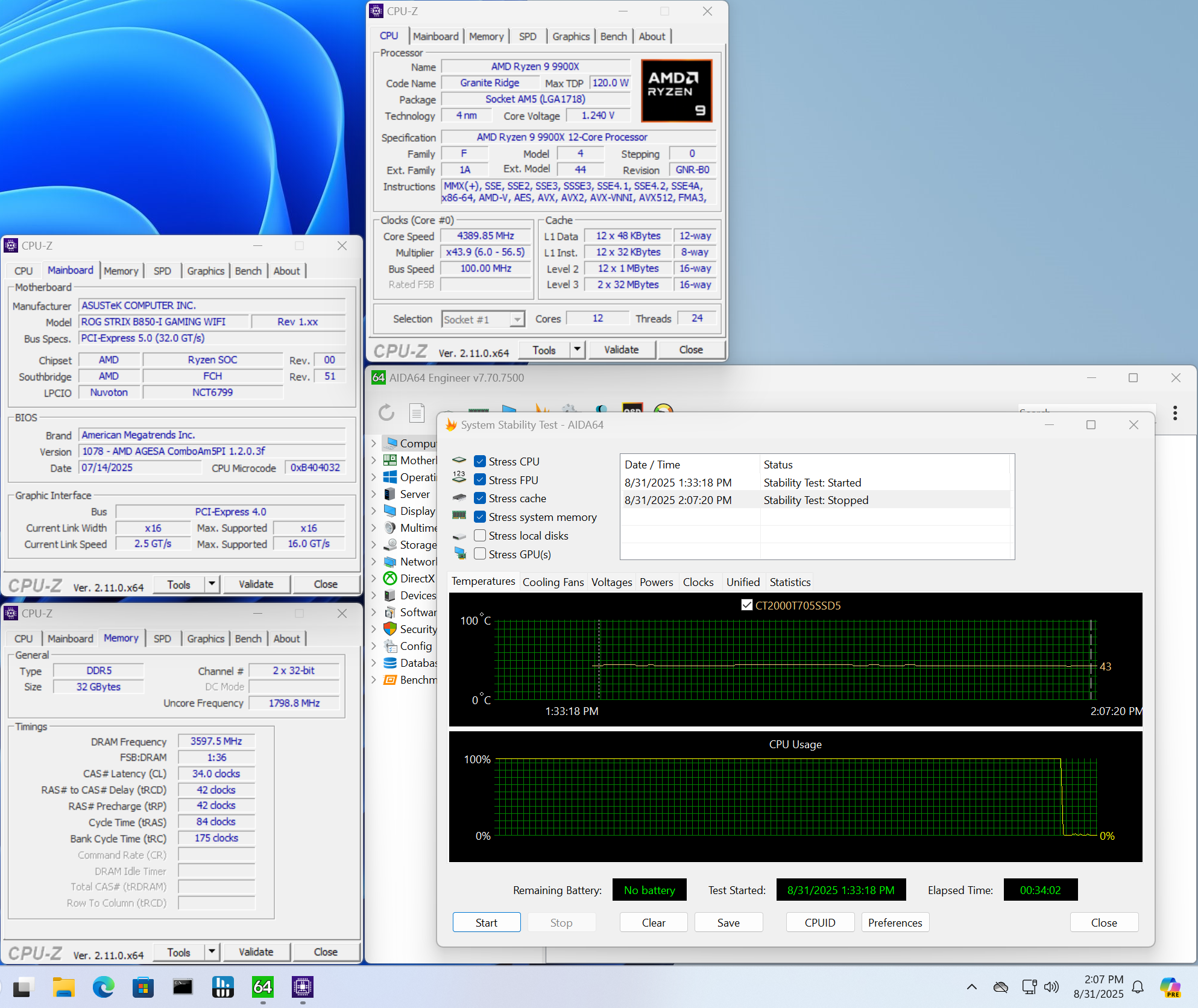Toggle the CT2000T705SSD5 temperature graph checkbox
Image resolution: width=1198 pixels, height=1008 pixels.
pos(746,605)
